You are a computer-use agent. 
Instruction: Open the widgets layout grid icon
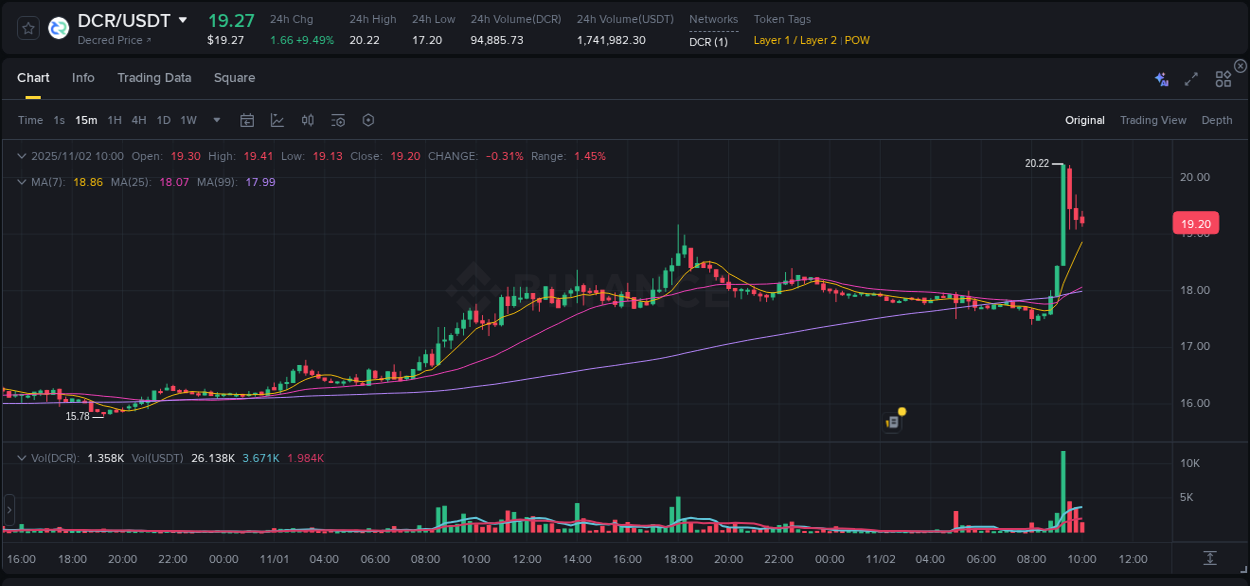[1222, 77]
